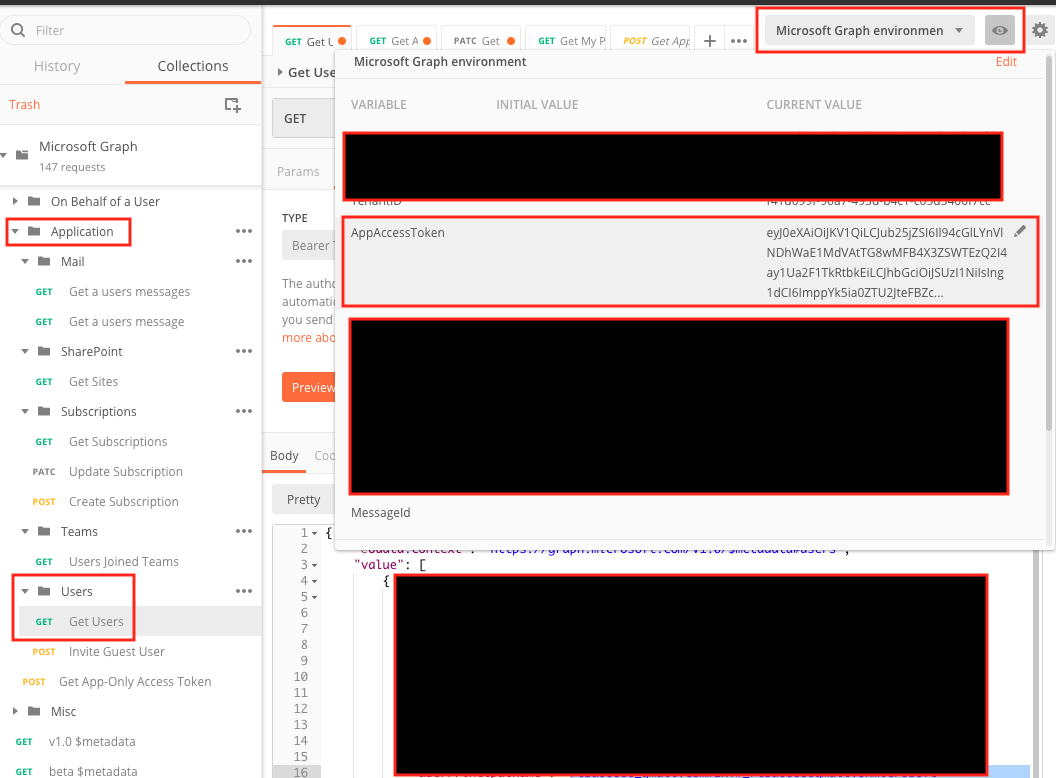The height and width of the screenshot is (778, 1056).
Task: Click the environment popup vertical scrollbar
Action: point(1048,242)
